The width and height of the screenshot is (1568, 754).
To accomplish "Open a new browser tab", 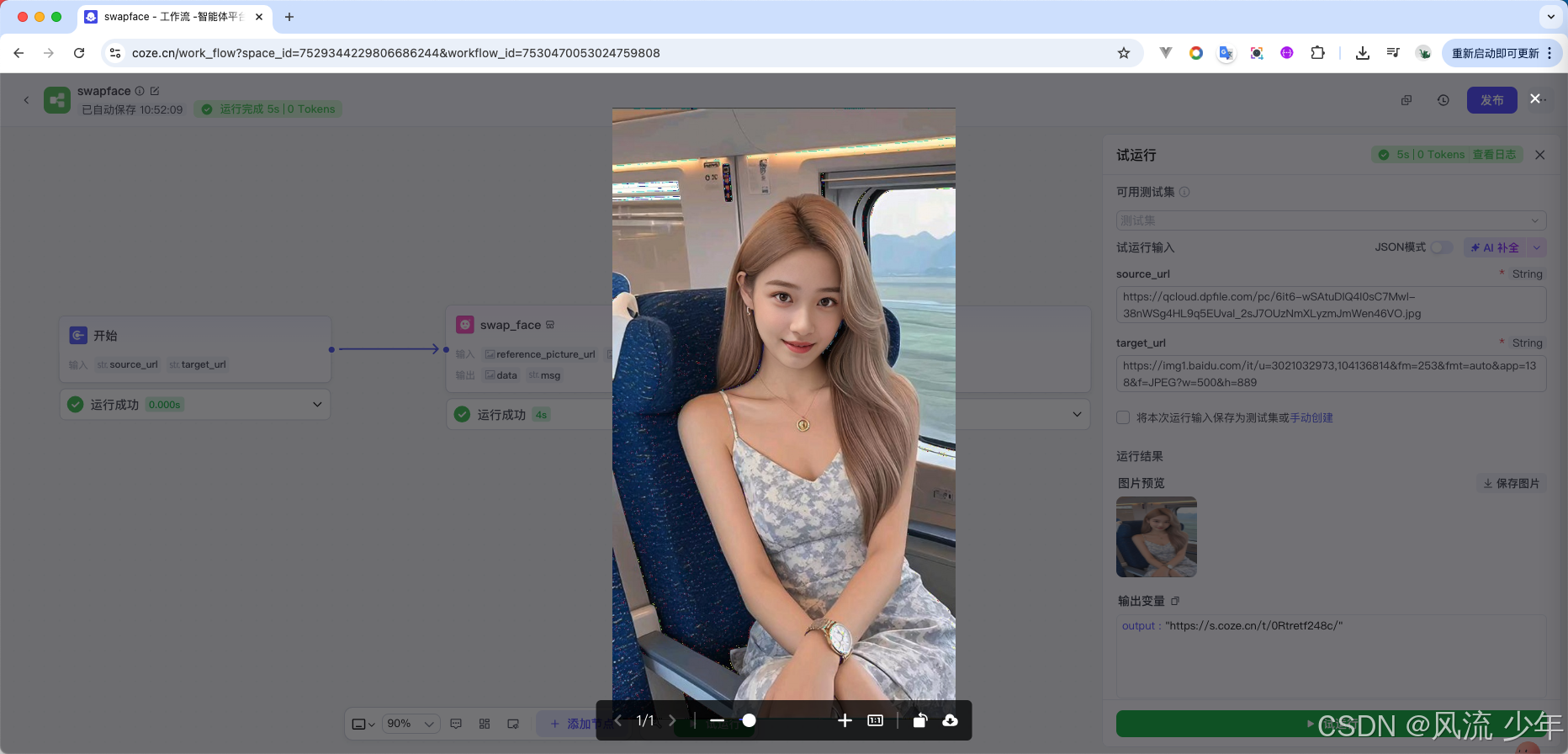I will tap(289, 17).
